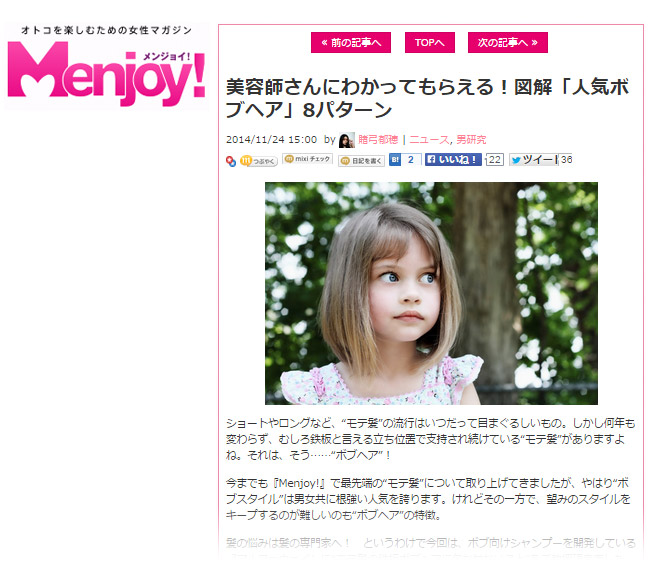This screenshot has width=650, height=577.
Task: Click the Facebook いいね! button
Action: coord(453,160)
